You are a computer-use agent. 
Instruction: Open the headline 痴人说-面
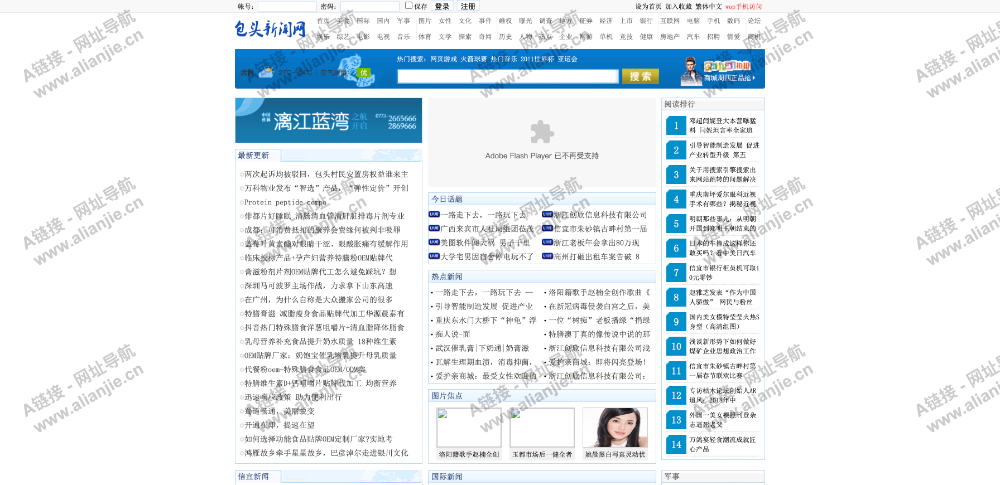pyautogui.click(x=453, y=334)
